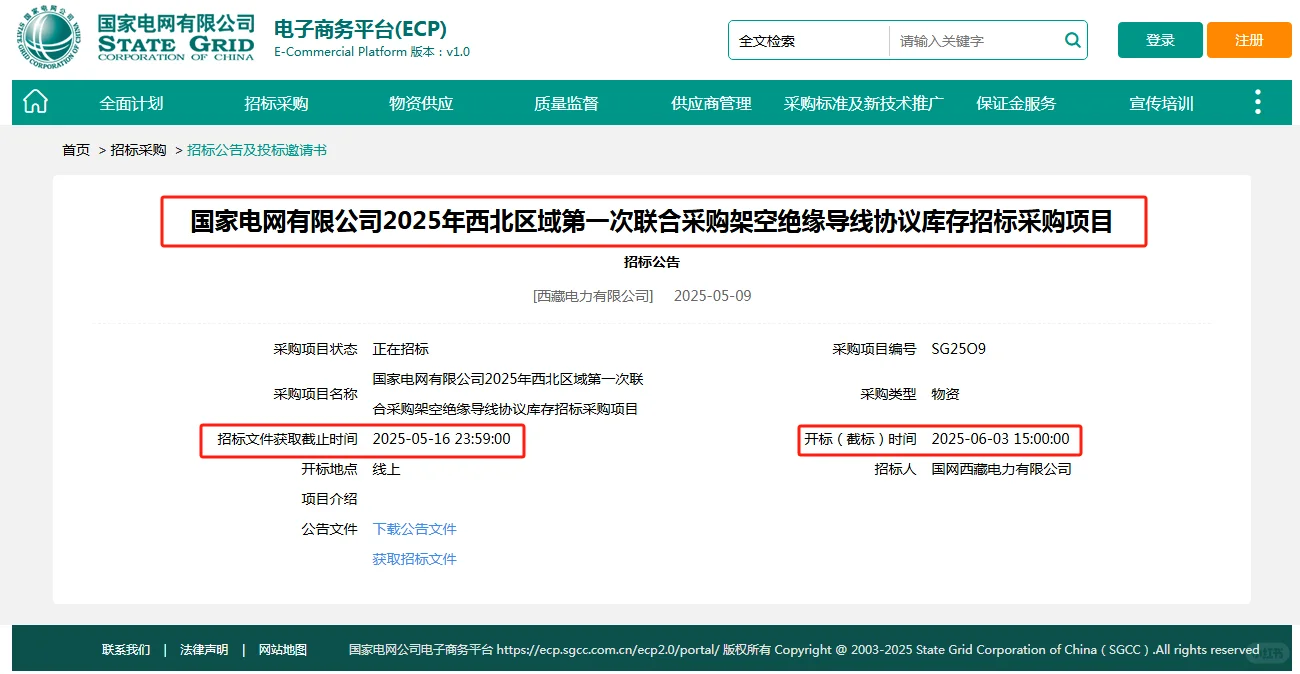
Task: Click the home icon in the navigation bar
Action: 35,101
